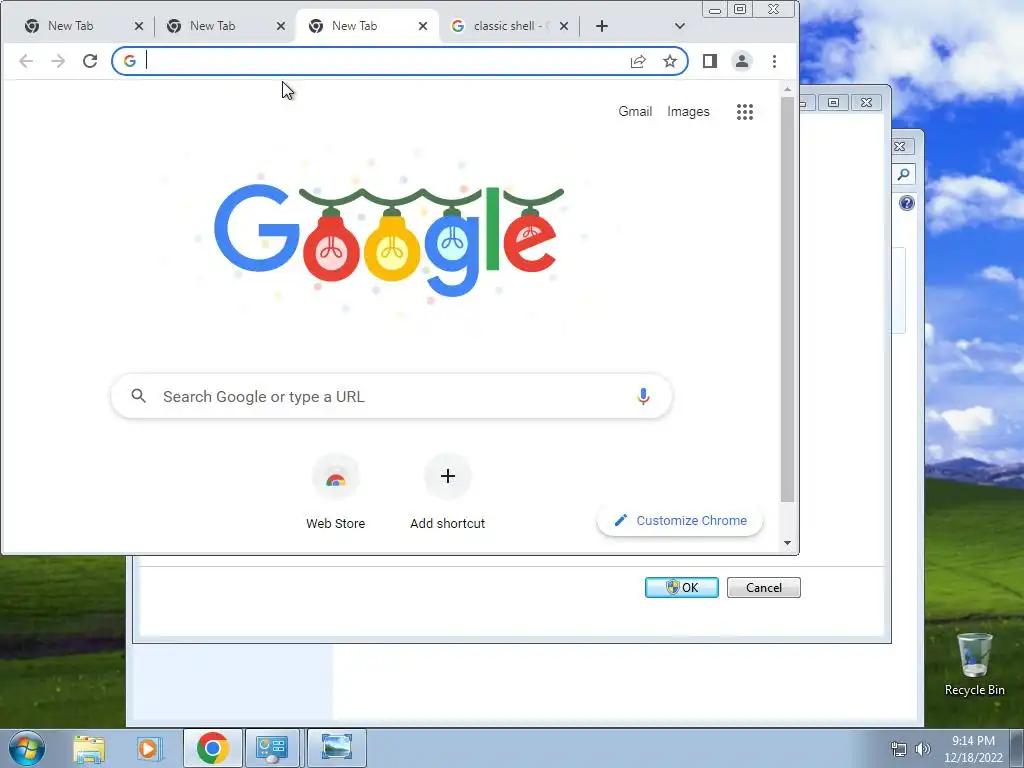Open Chrome three-dot menu
The image size is (1024, 768).
775,61
